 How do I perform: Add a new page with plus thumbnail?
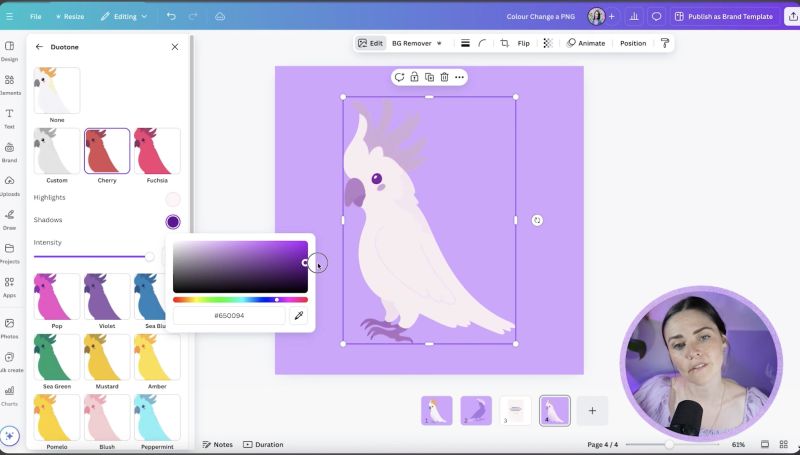click(x=592, y=411)
